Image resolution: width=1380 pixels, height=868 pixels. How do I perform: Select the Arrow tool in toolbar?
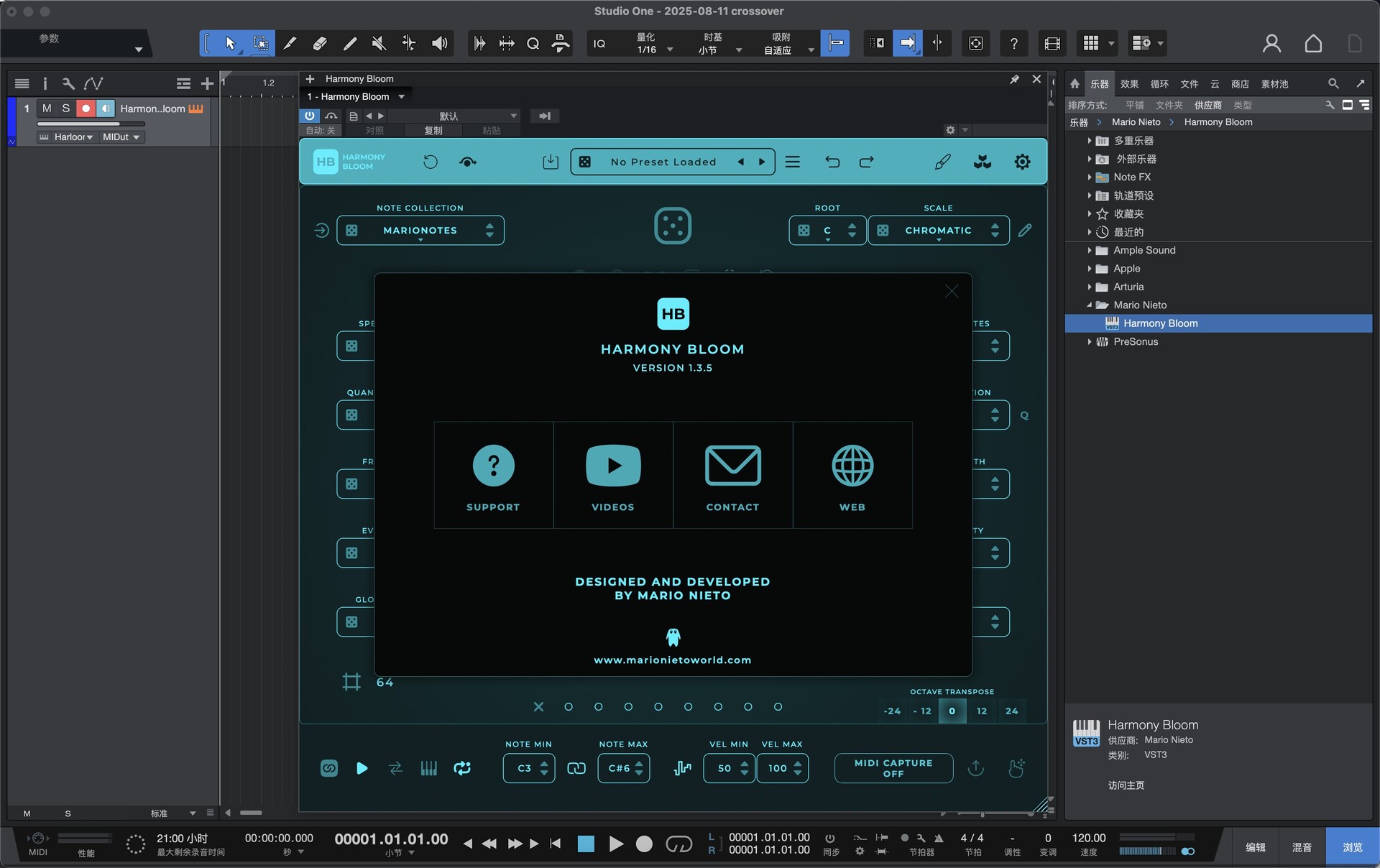230,44
